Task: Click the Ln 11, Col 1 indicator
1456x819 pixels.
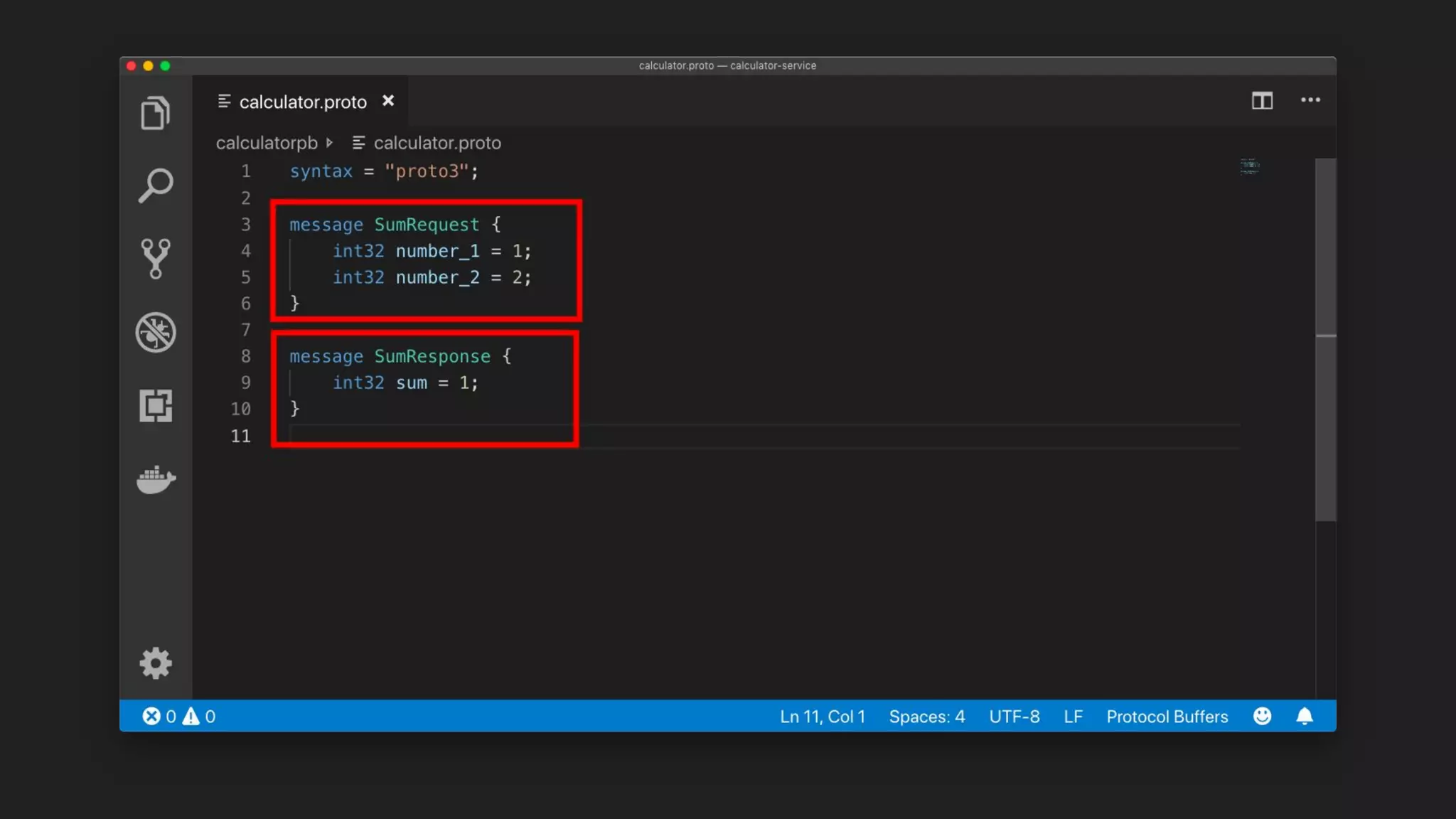Action: coord(823,717)
